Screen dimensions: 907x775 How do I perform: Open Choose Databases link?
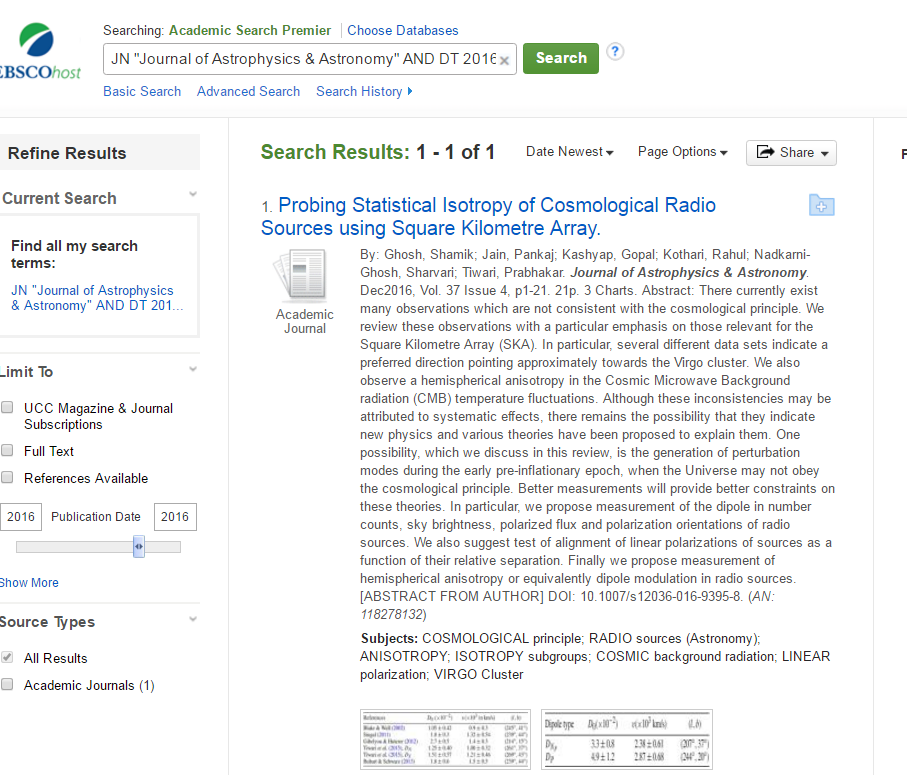[x=403, y=31]
